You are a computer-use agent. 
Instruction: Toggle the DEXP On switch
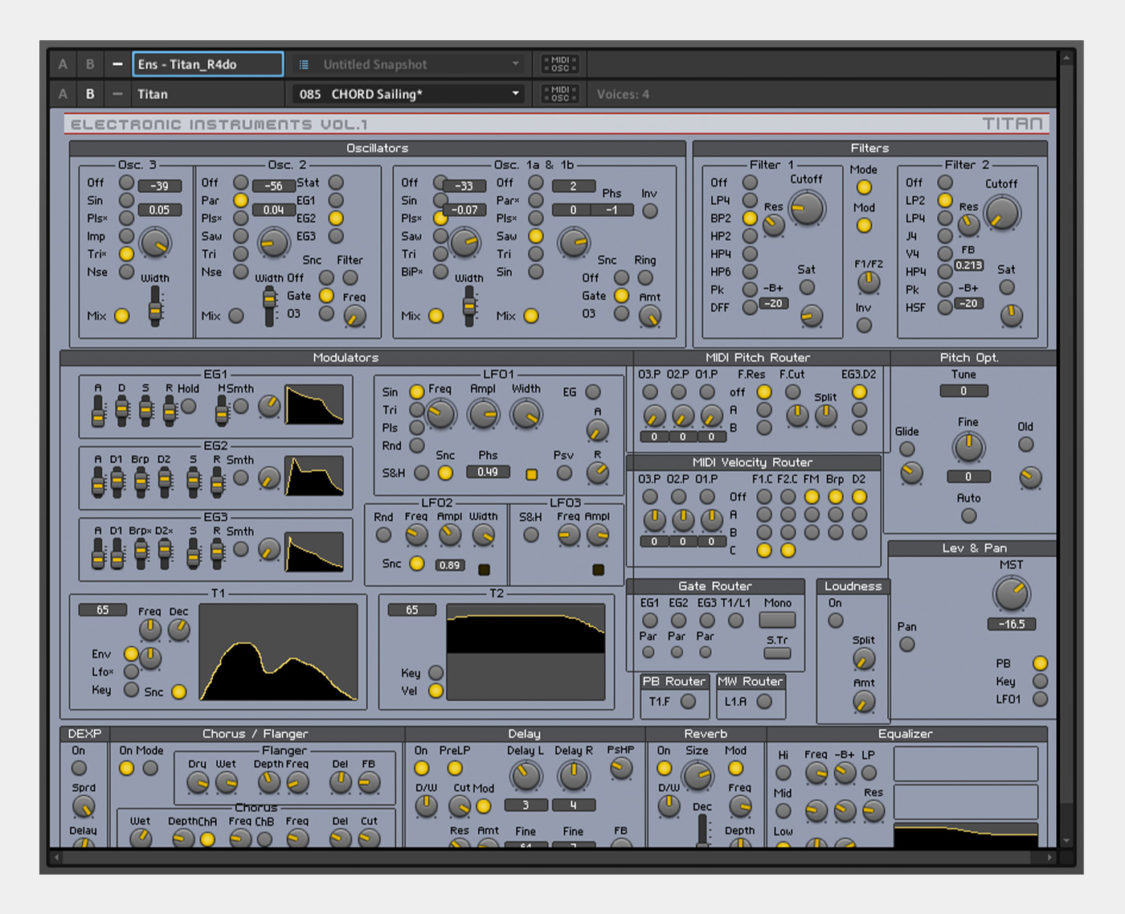coord(80,768)
